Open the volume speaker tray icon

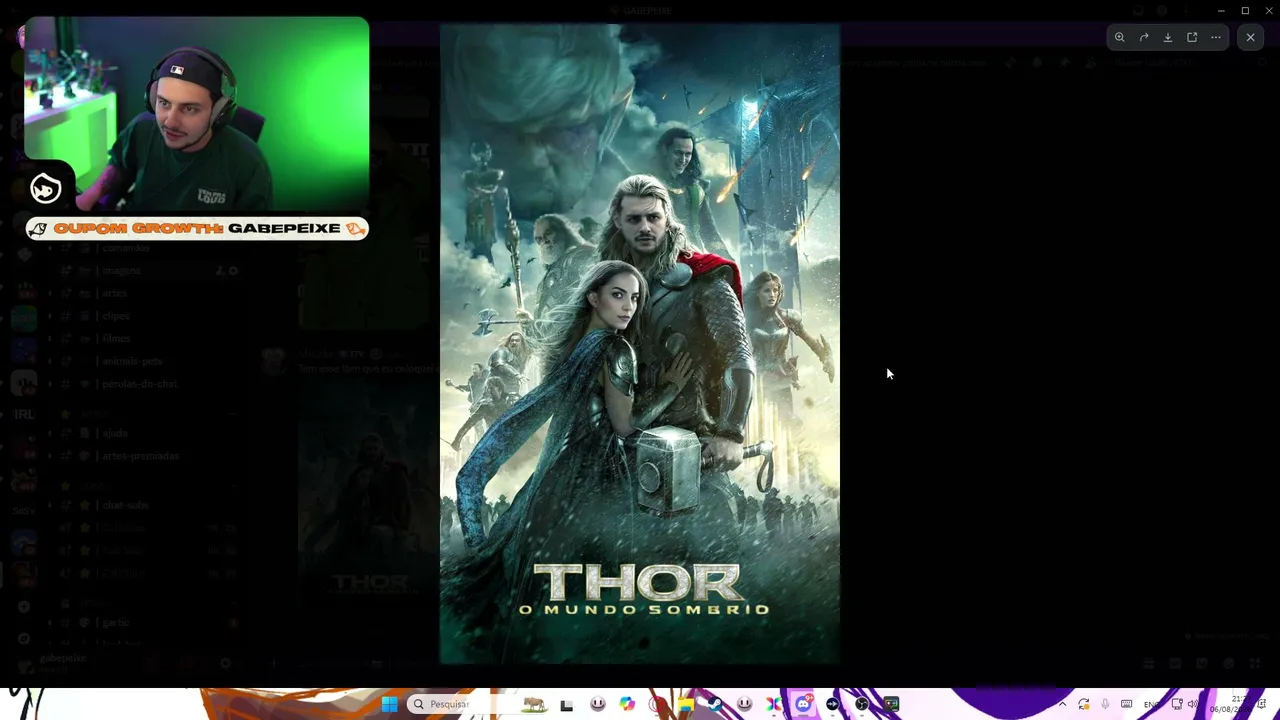coord(1192,704)
